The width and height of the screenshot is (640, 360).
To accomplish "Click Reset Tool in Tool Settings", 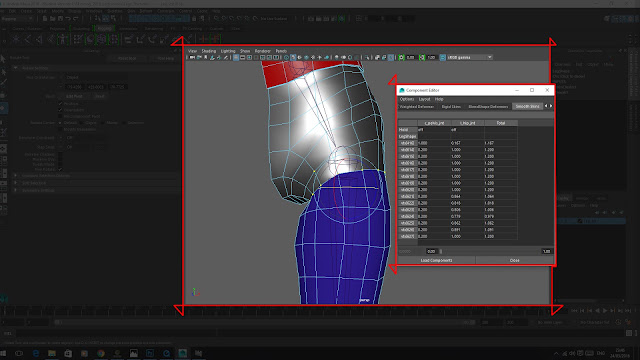I will point(127,58).
